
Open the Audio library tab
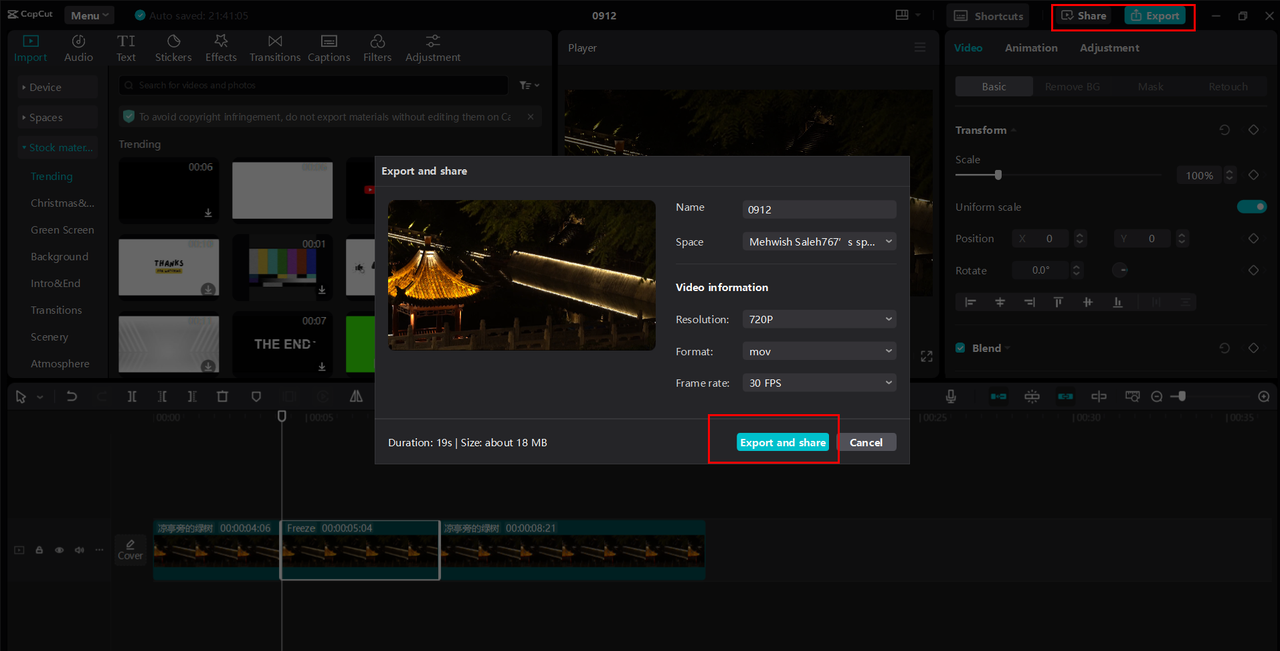click(x=79, y=48)
